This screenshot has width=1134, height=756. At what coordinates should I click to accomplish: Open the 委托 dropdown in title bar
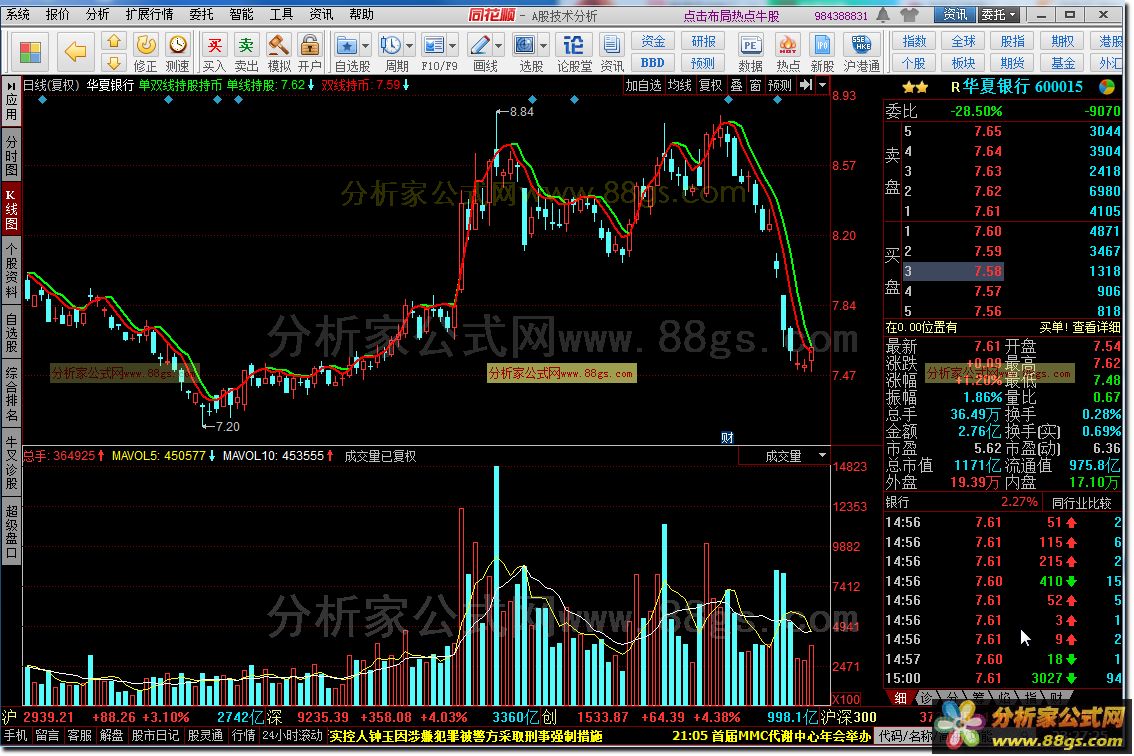[999, 14]
